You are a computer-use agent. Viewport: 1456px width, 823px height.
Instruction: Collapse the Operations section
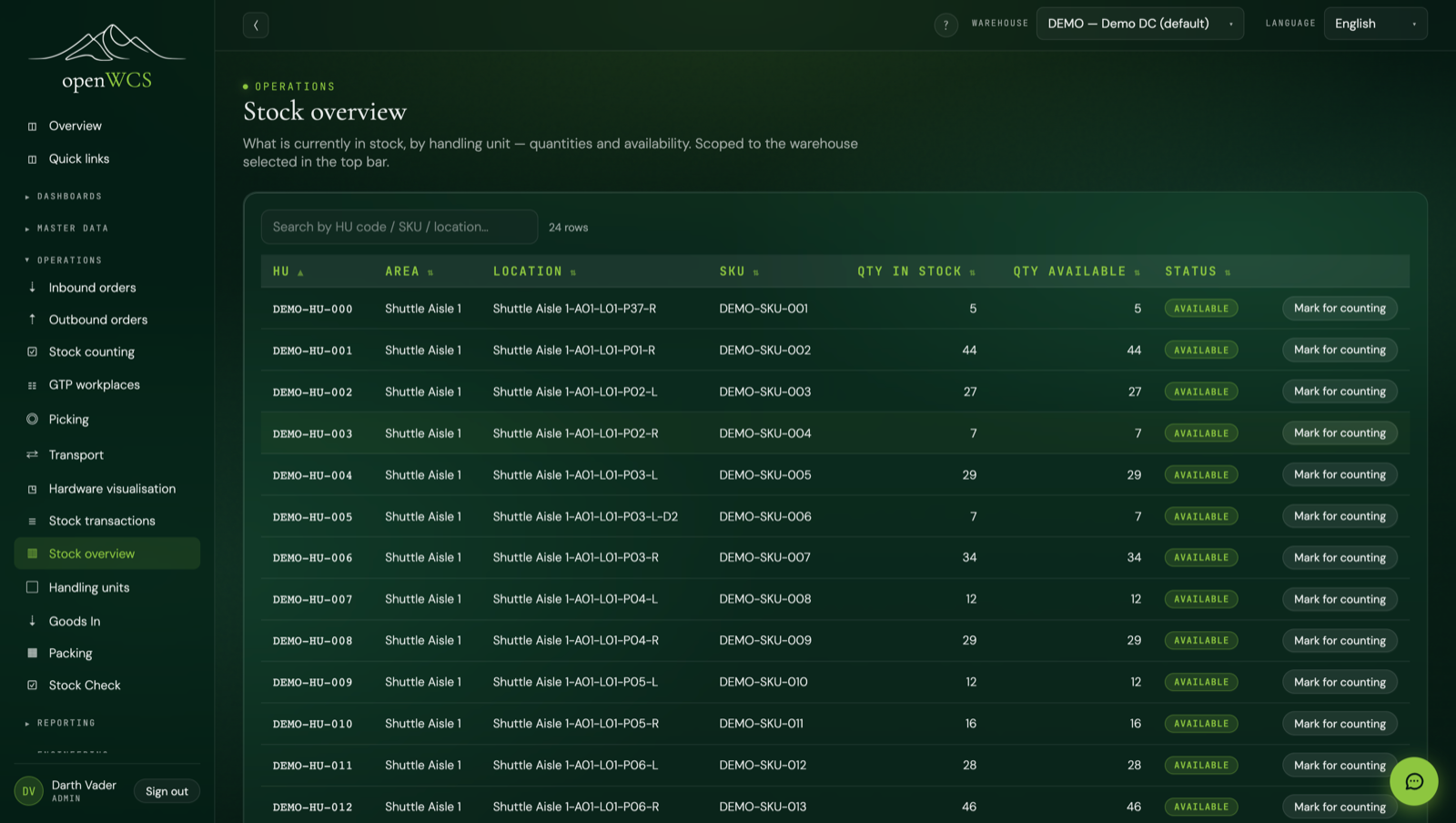[x=64, y=260]
